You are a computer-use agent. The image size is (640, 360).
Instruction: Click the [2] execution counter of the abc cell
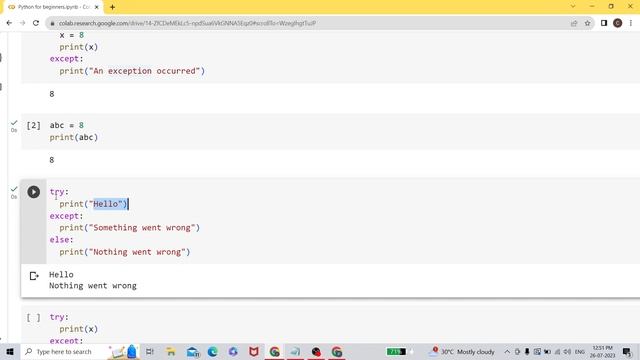click(x=33, y=125)
